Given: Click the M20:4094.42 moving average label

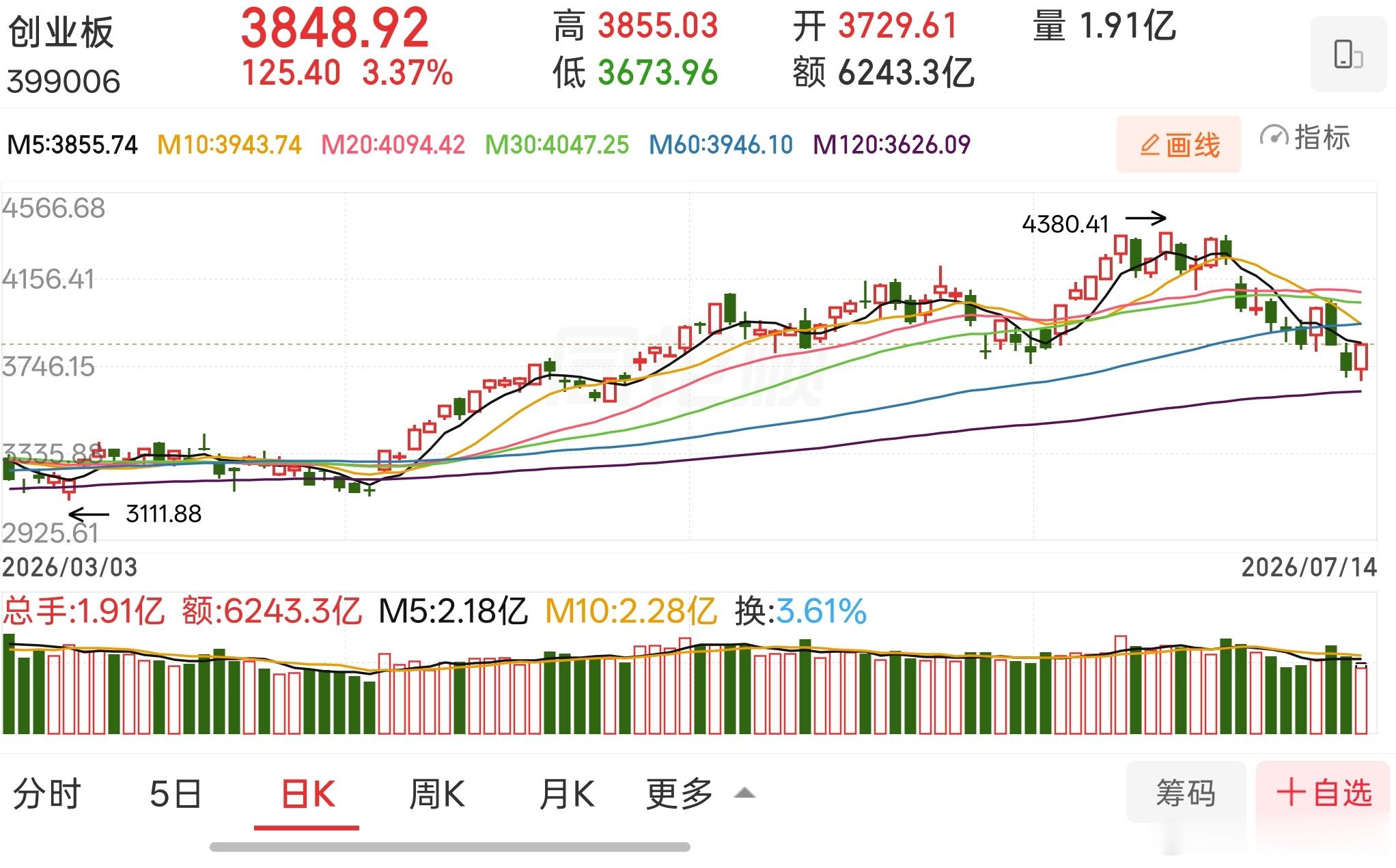Looking at the screenshot, I should (x=393, y=145).
